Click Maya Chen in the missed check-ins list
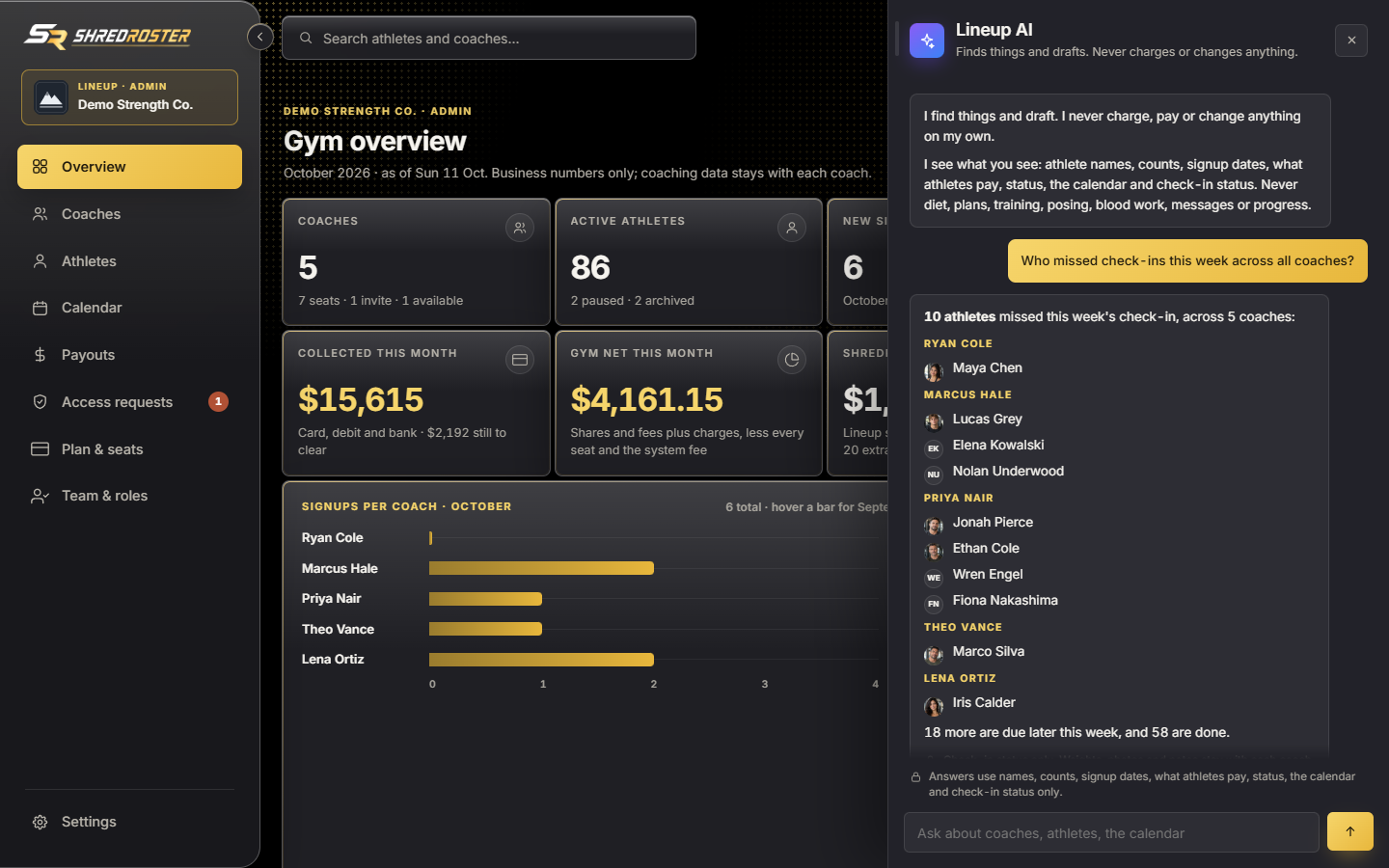This screenshot has width=1389, height=868. (x=987, y=368)
